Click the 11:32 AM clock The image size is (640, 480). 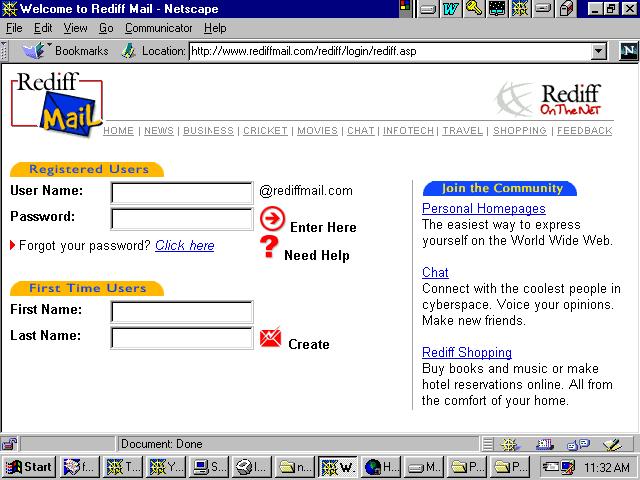(x=607, y=467)
